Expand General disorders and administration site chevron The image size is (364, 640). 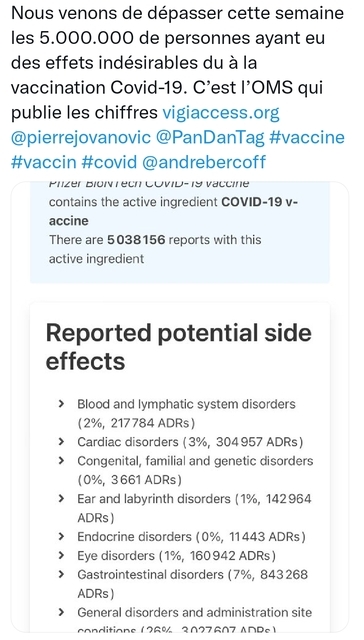tap(61, 612)
